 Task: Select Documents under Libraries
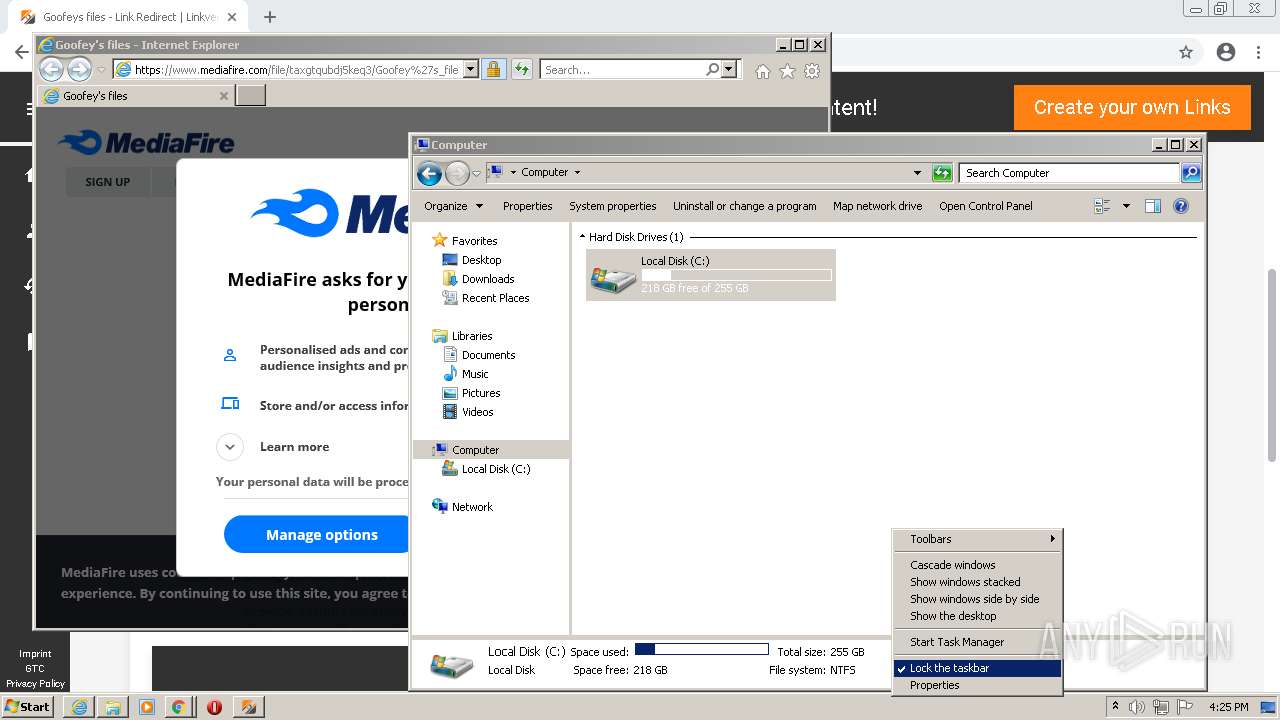[x=488, y=355]
